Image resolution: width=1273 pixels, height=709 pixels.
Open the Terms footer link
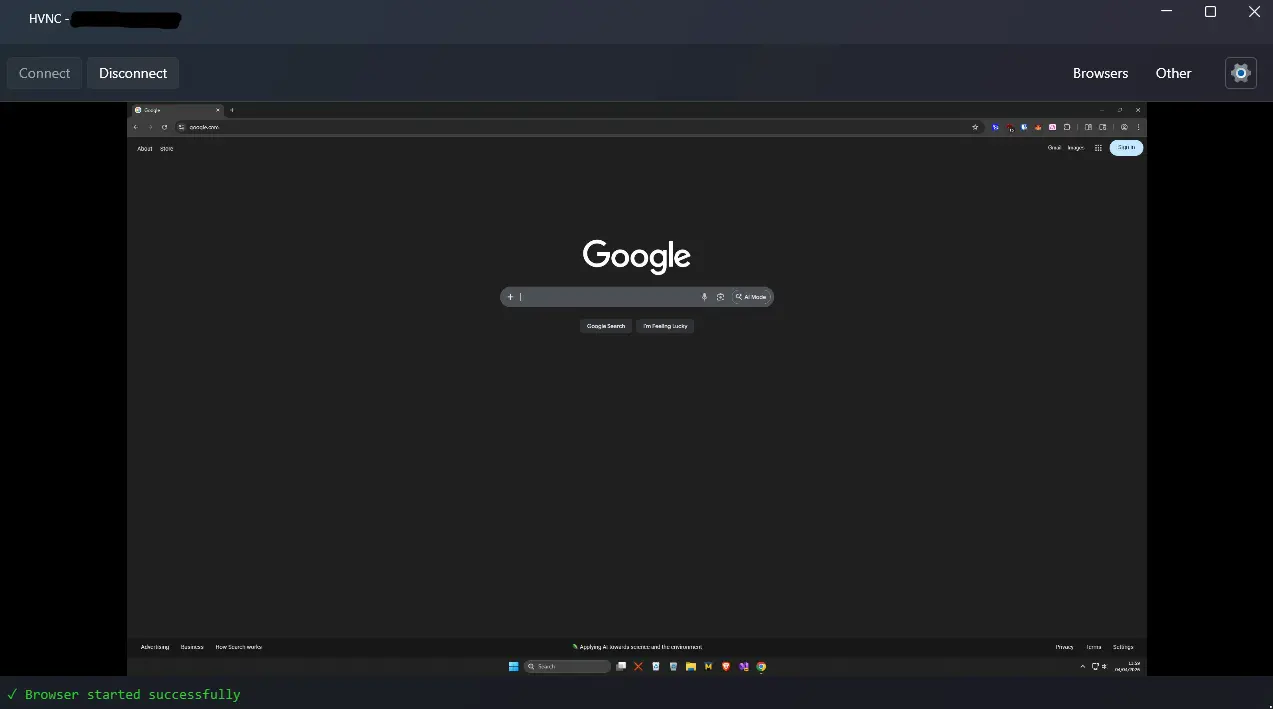pos(1094,647)
